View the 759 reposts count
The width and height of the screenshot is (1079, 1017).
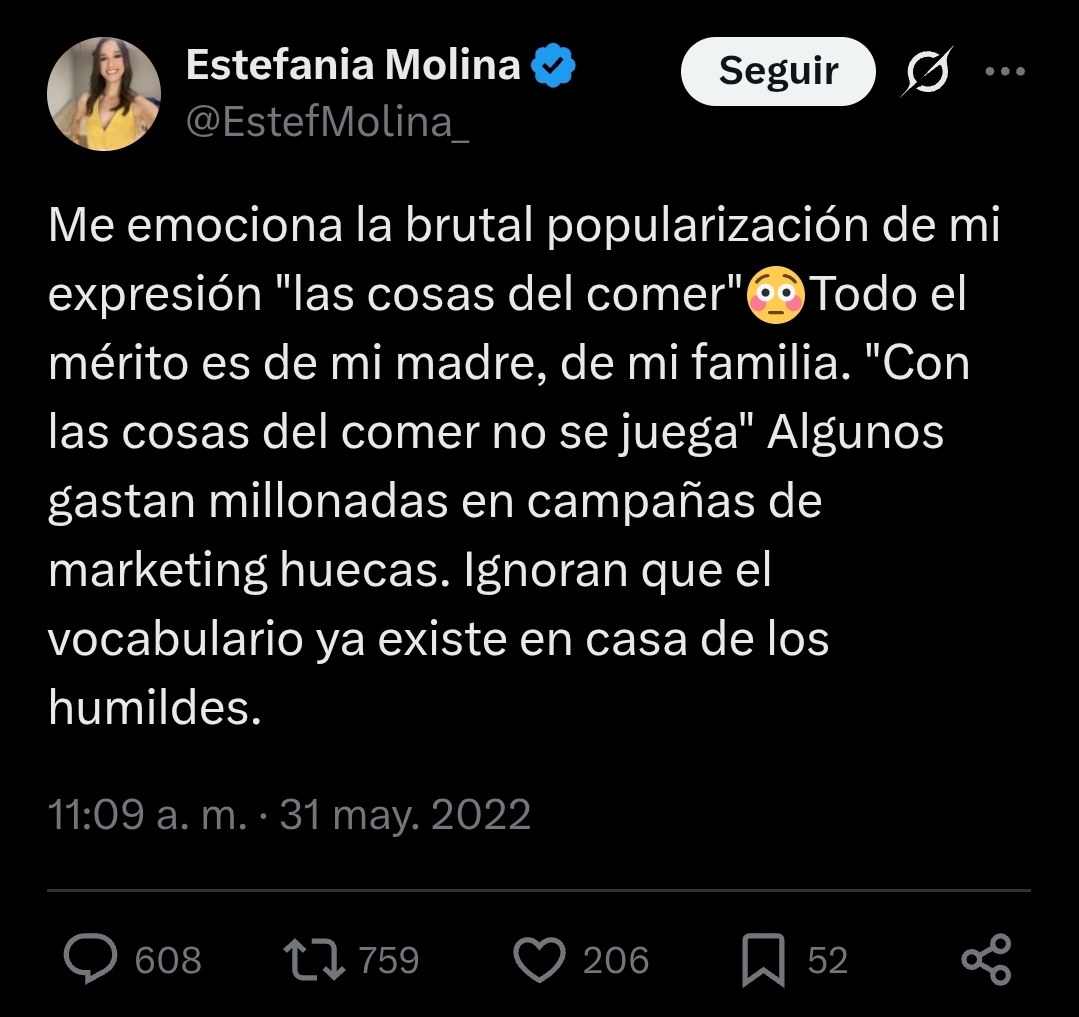pos(388,961)
